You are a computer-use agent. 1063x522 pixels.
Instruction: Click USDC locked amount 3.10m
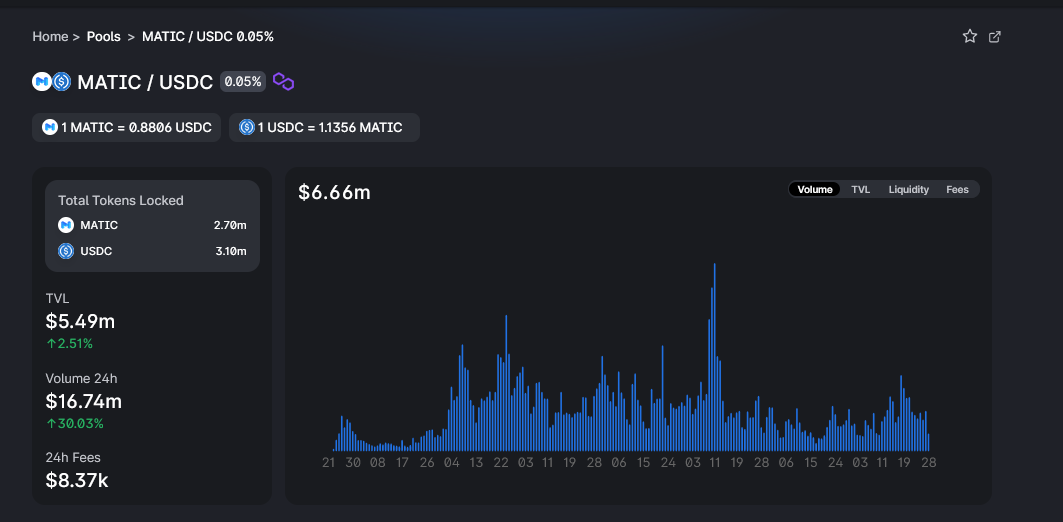tap(230, 251)
